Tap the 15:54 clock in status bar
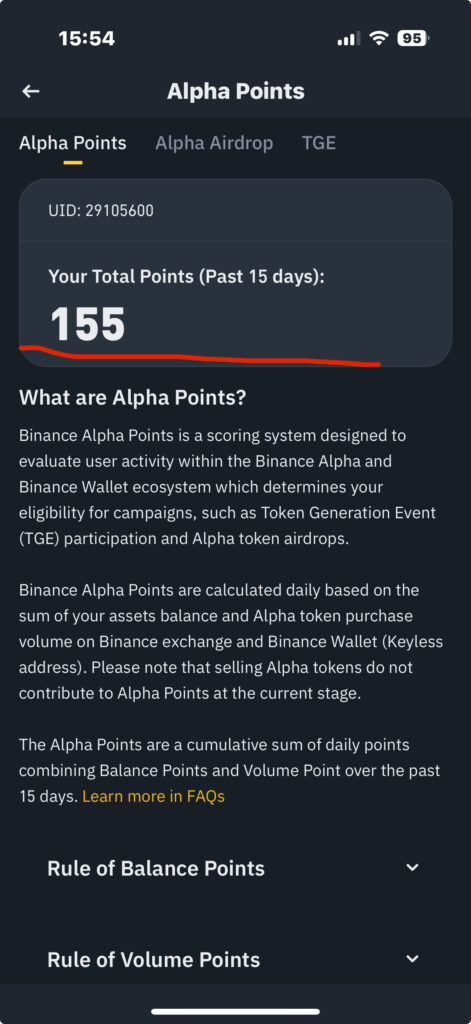471x1024 pixels. (x=87, y=39)
